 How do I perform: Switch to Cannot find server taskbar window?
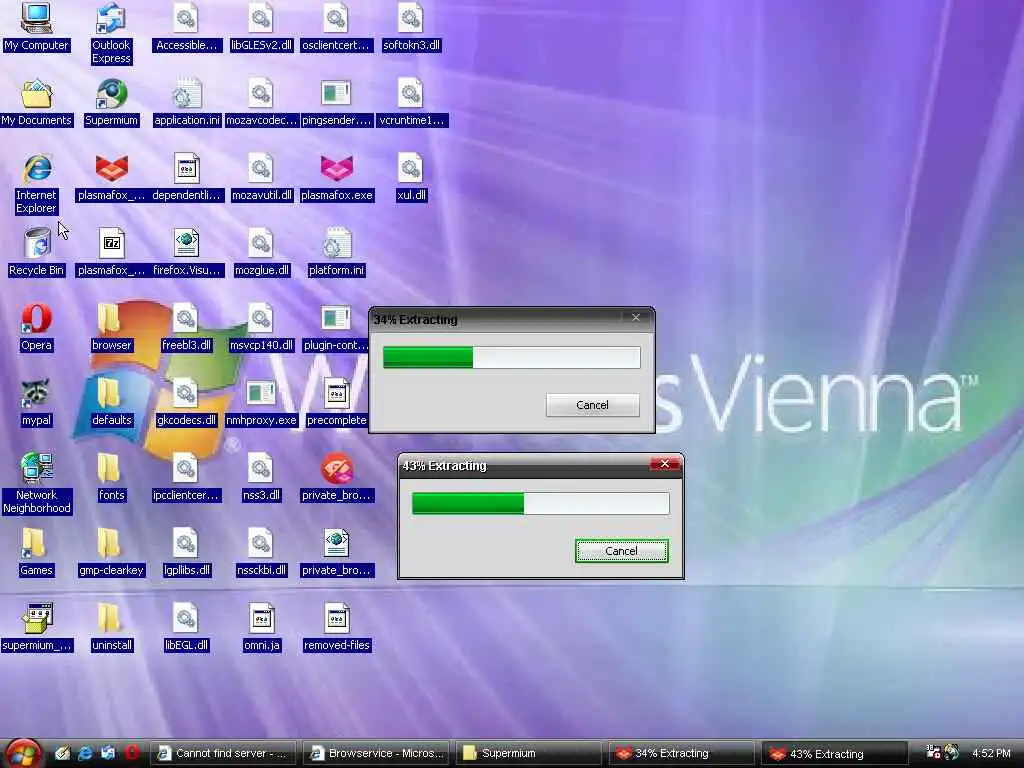tap(223, 753)
